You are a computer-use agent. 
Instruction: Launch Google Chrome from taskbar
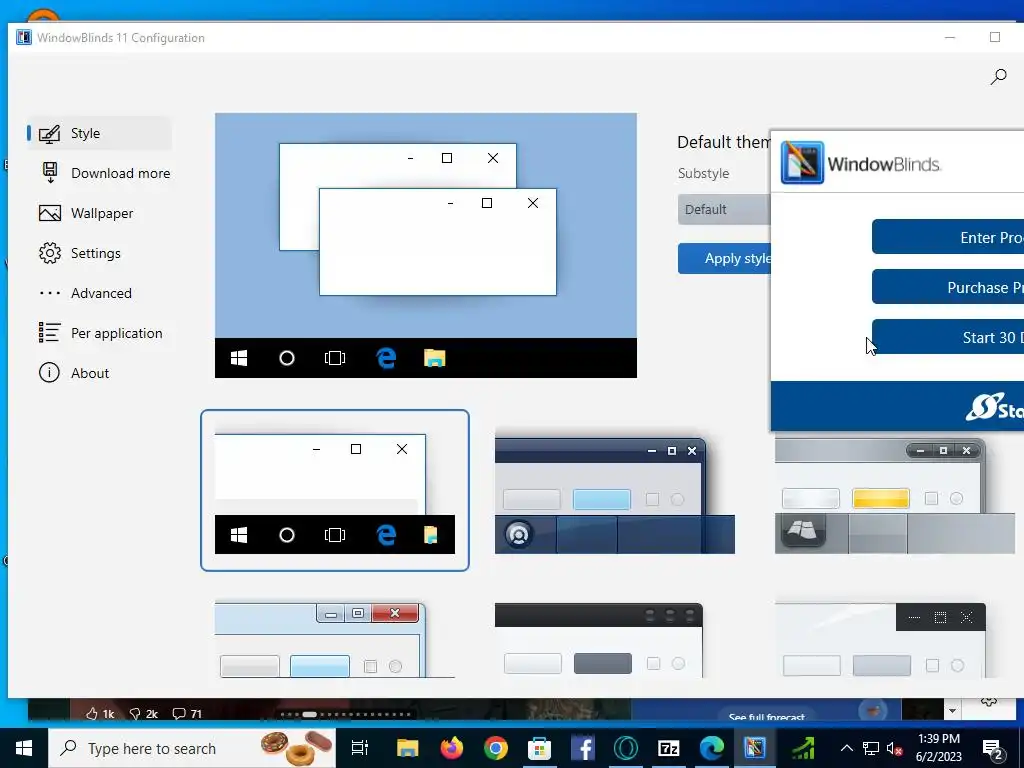point(496,748)
